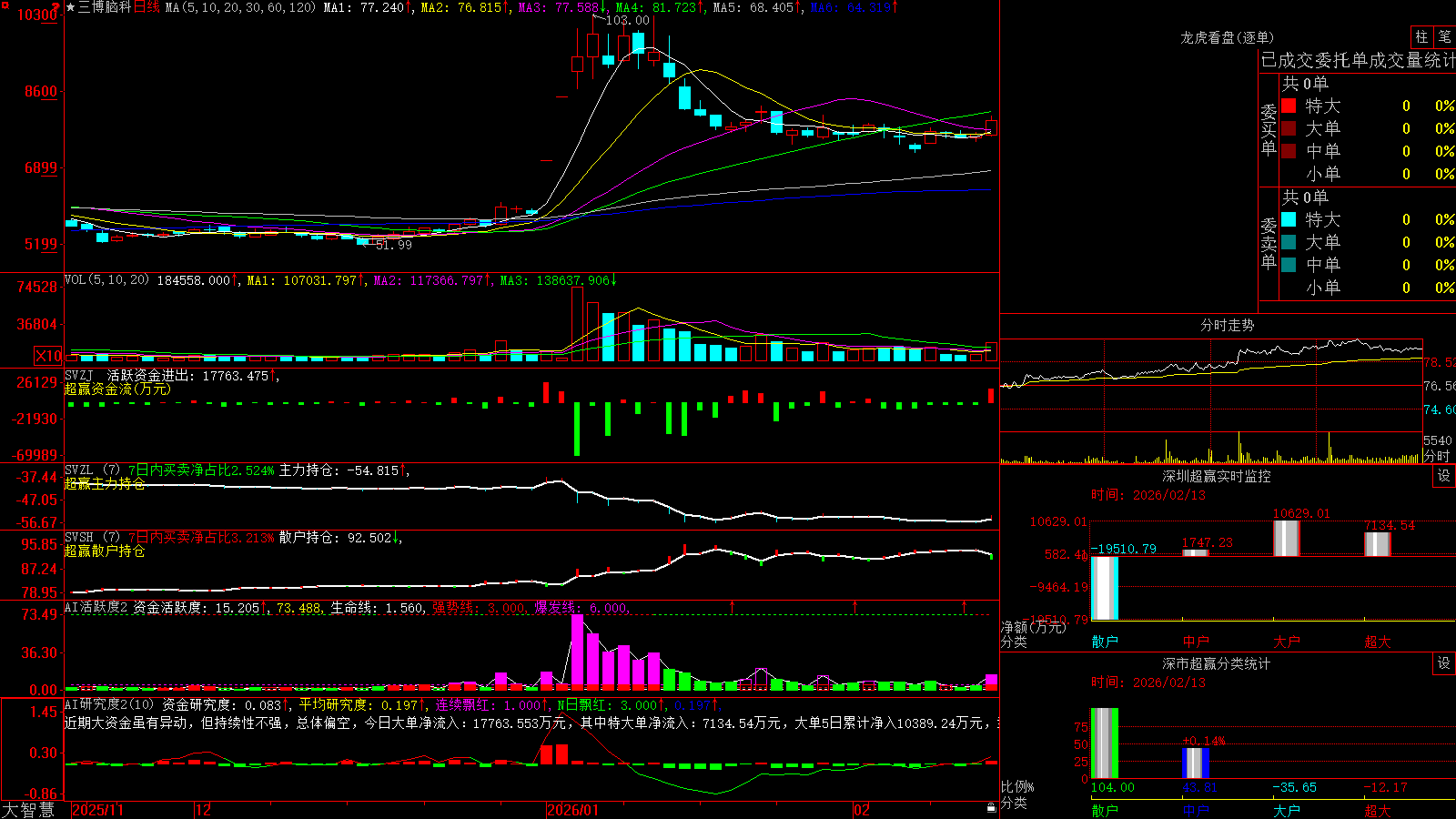This screenshot has height=819, width=1456.
Task: Click the X10 volume multiplier box
Action: (x=48, y=356)
